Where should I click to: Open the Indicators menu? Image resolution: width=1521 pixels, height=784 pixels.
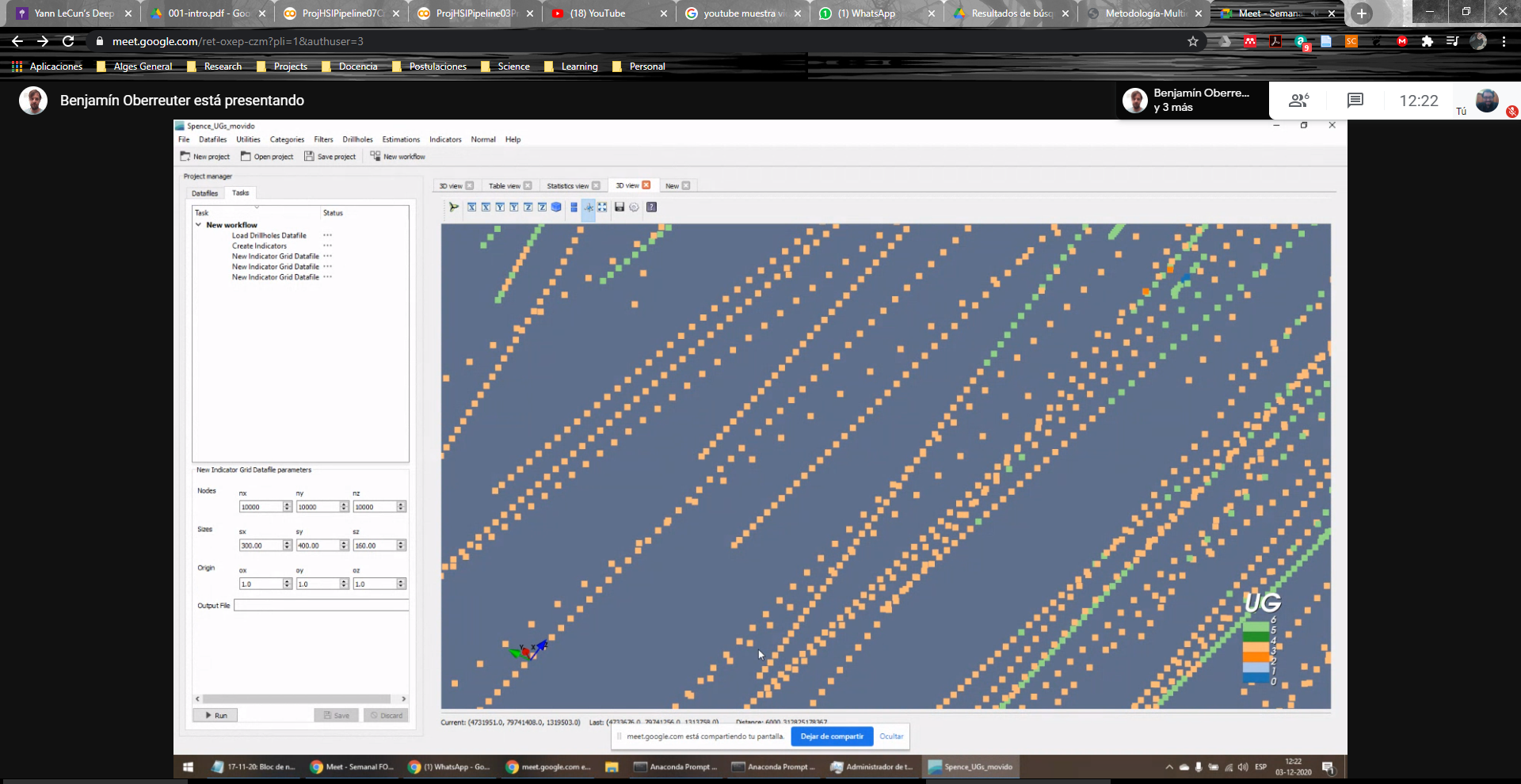click(445, 139)
